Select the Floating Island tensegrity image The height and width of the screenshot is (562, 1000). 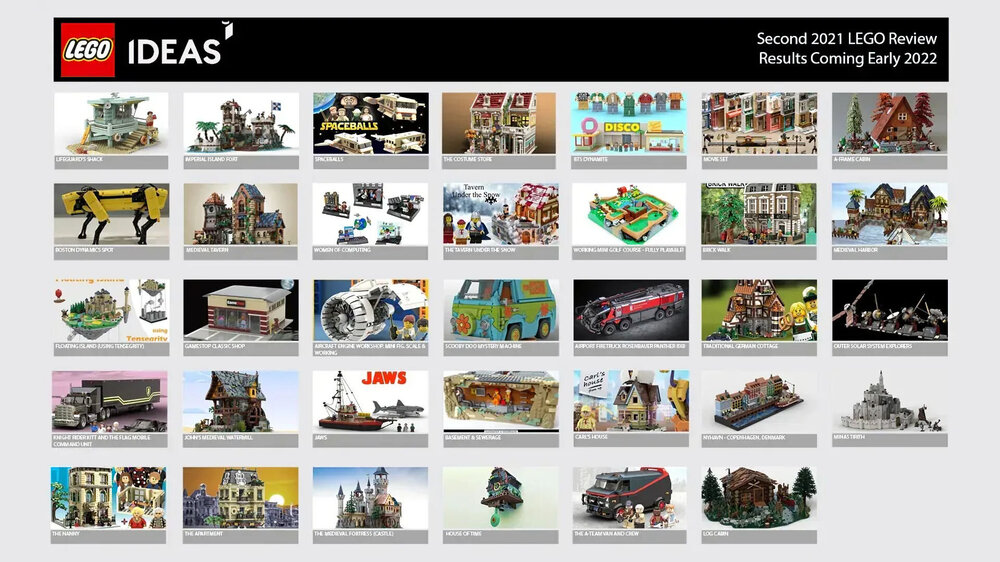pyautogui.click(x=112, y=310)
